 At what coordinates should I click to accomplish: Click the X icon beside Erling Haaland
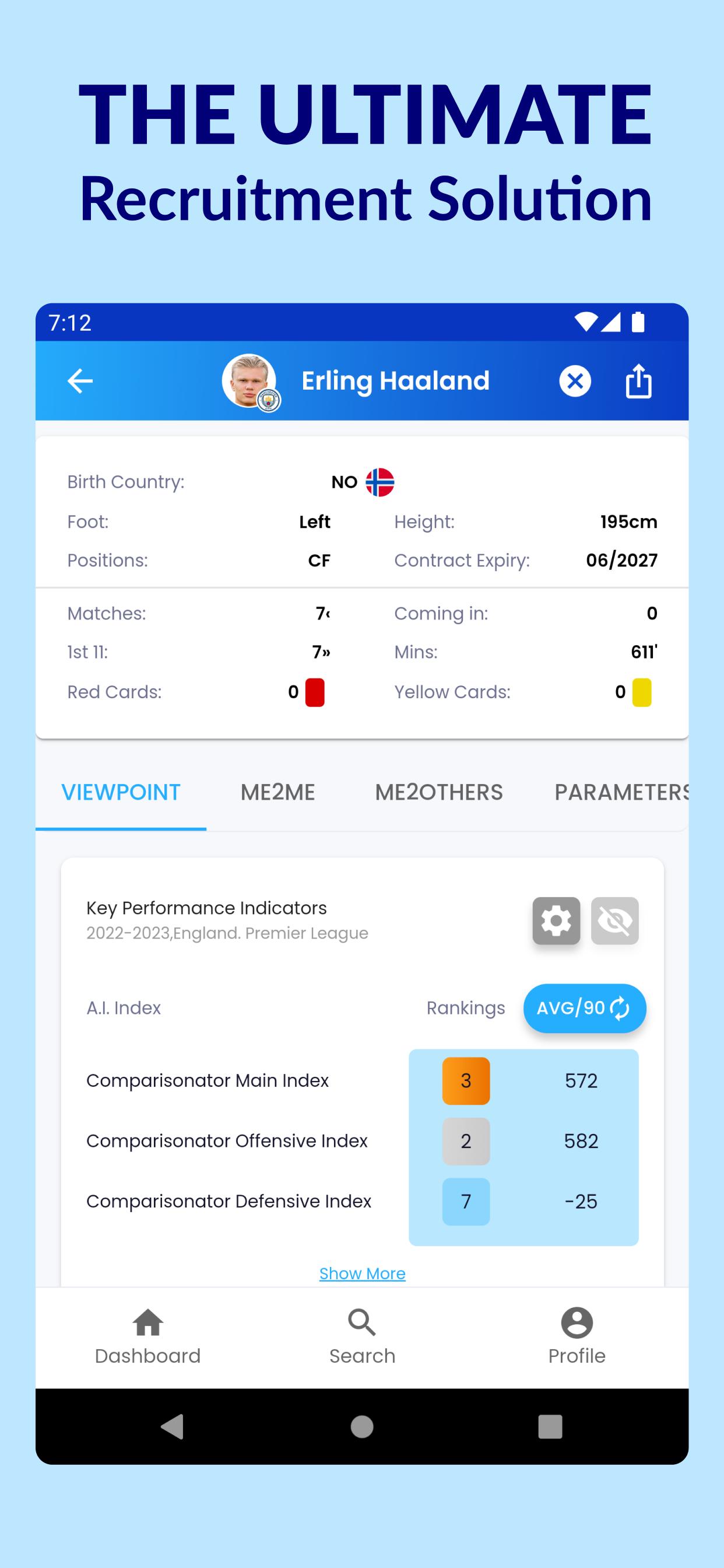[575, 381]
